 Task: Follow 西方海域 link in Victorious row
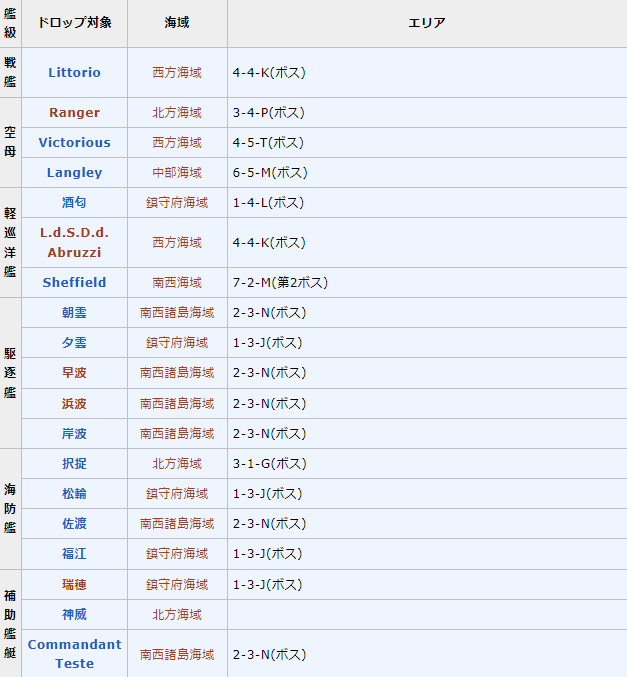[x=177, y=142]
